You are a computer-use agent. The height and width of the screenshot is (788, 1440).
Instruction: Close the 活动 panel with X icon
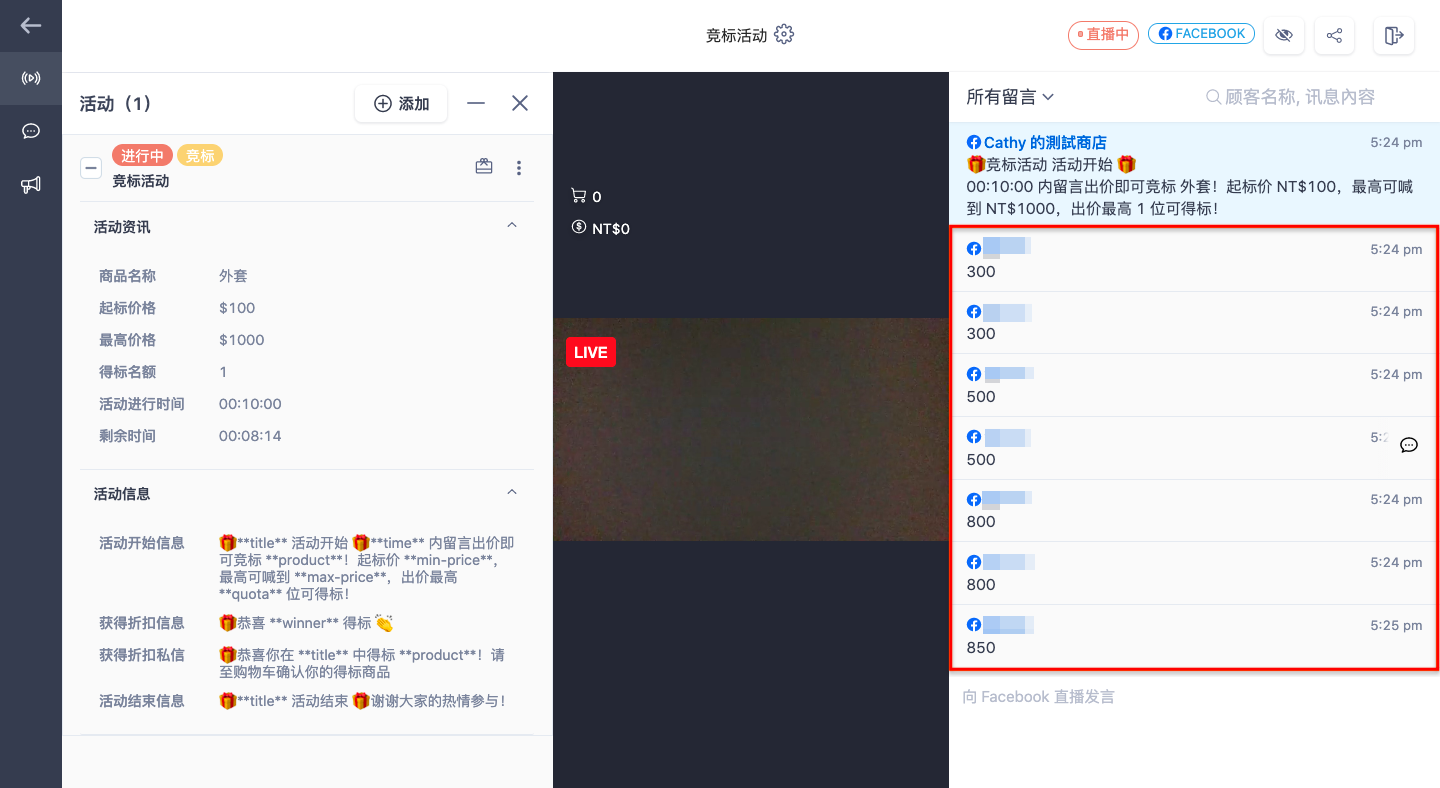click(x=520, y=103)
